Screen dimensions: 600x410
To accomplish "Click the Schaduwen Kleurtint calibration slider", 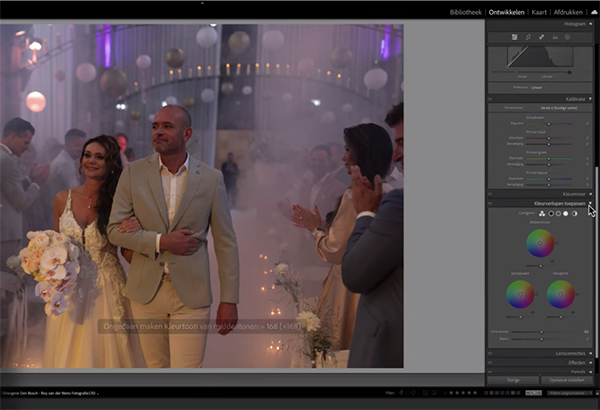I will 549,124.
